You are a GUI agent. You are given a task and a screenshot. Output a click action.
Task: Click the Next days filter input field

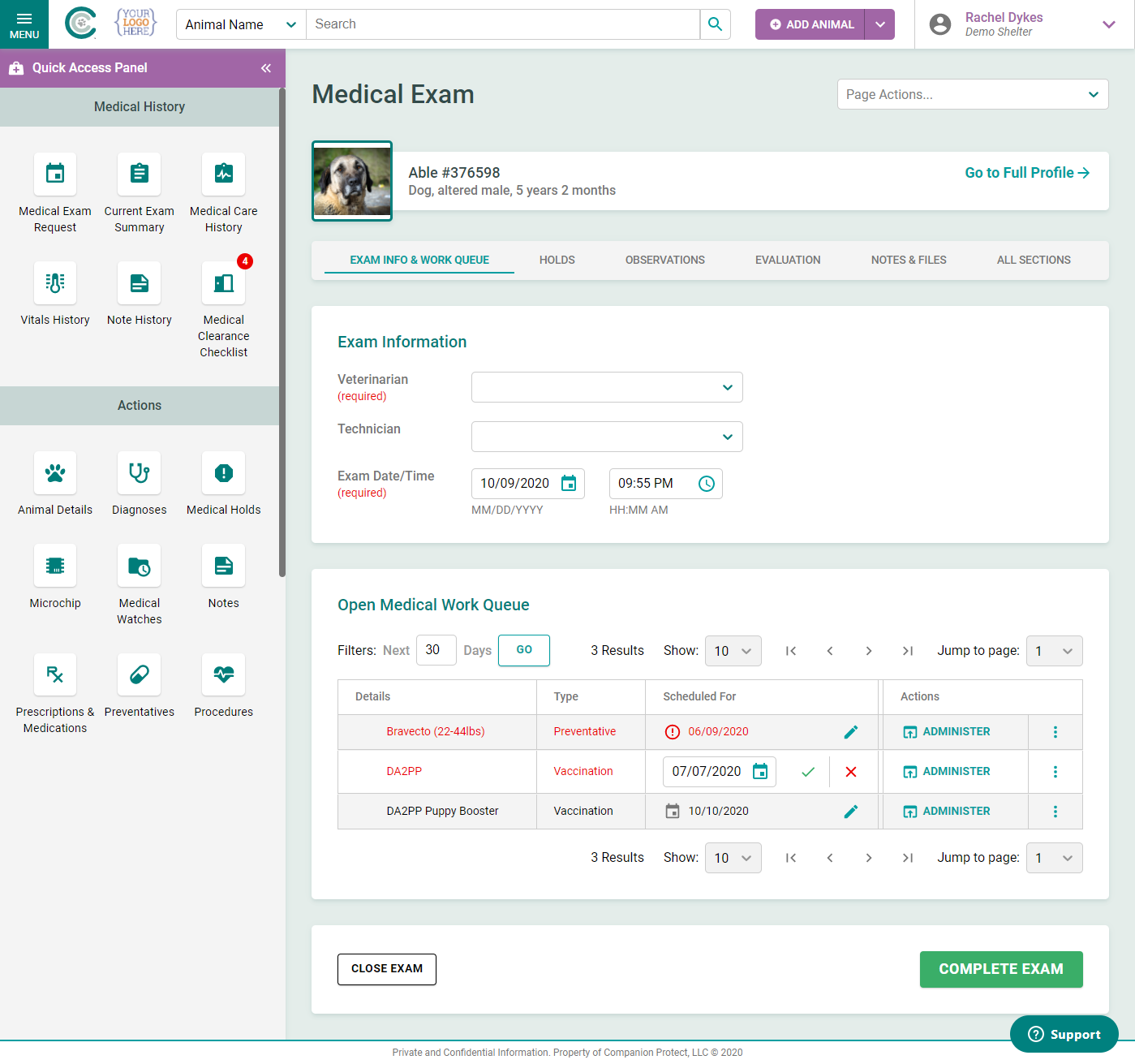pos(436,650)
